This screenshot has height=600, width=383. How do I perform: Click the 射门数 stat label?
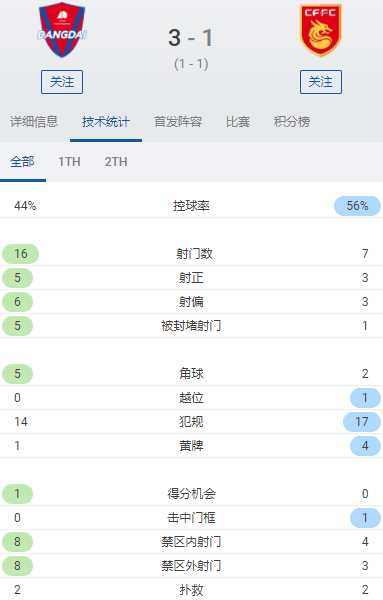(194, 254)
